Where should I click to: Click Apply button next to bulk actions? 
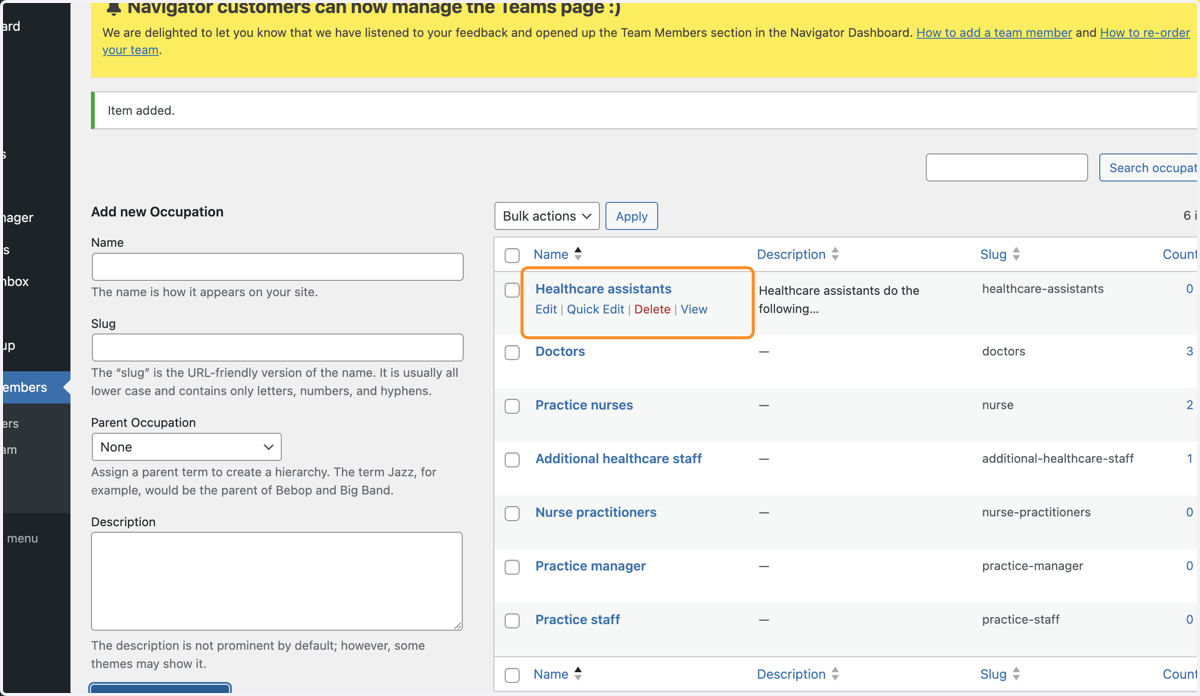pos(632,216)
